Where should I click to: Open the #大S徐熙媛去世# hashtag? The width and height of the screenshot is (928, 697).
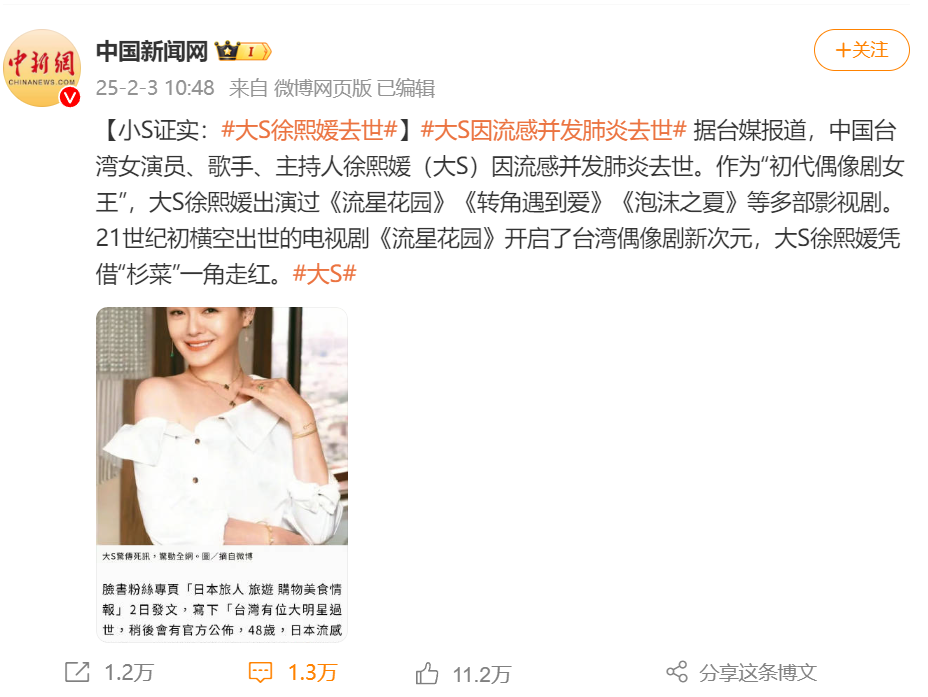click(x=309, y=130)
